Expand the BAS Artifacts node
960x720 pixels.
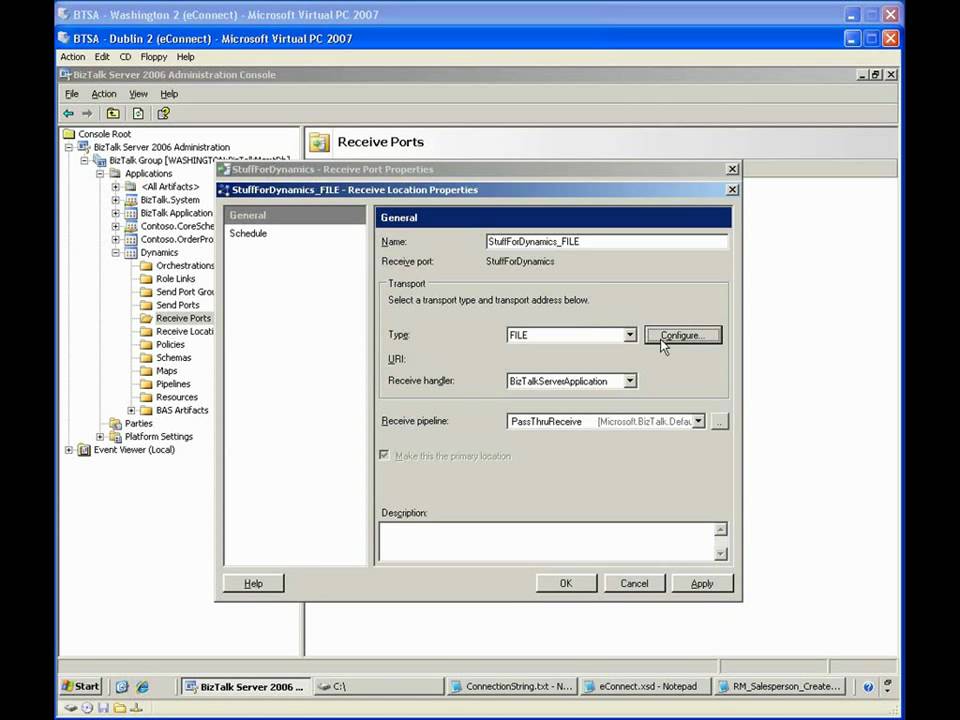coord(131,410)
